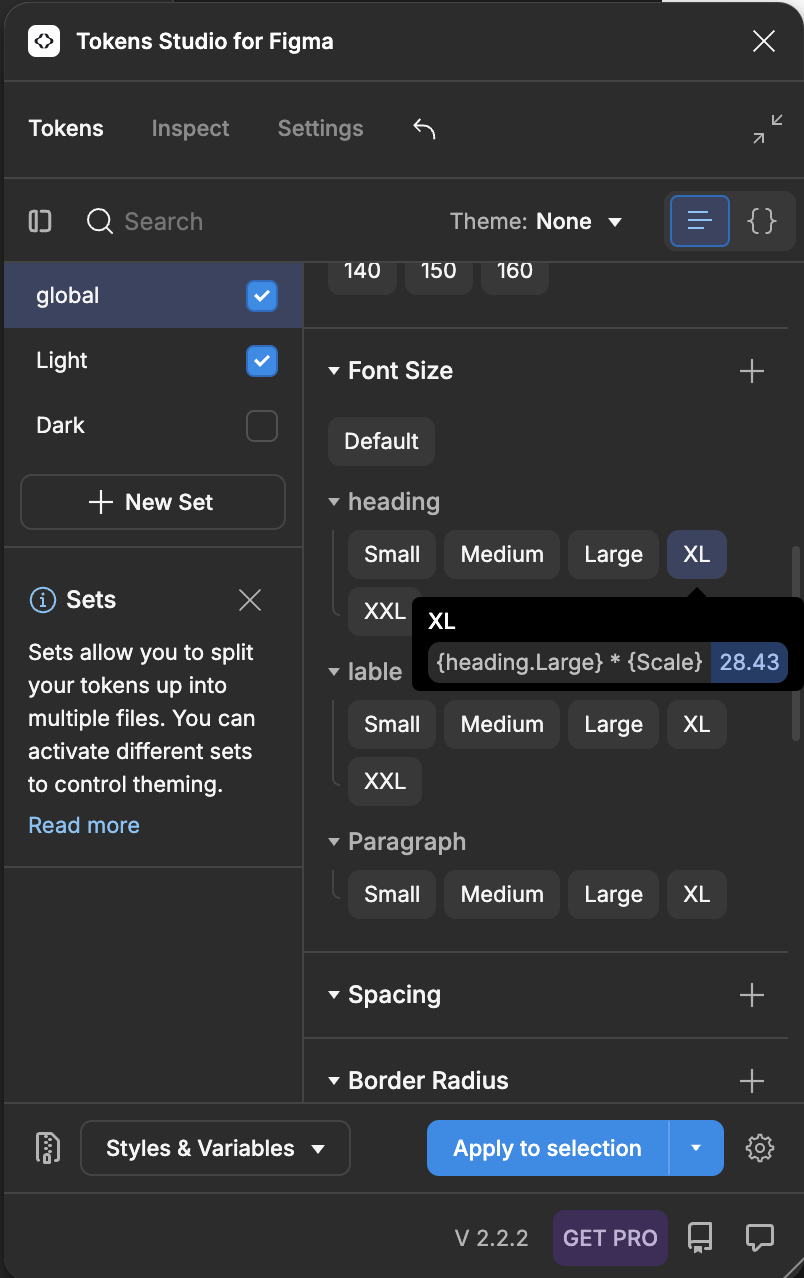Open Apply to selection options arrow
804x1278 pixels.
[696, 1148]
